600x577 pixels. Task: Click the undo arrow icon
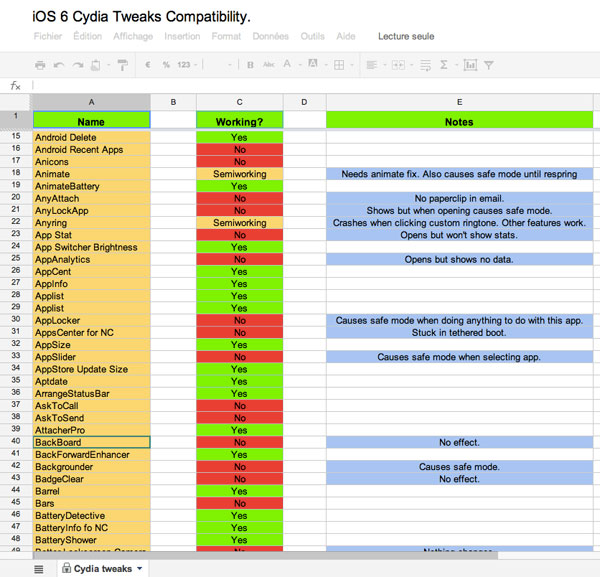click(59, 65)
